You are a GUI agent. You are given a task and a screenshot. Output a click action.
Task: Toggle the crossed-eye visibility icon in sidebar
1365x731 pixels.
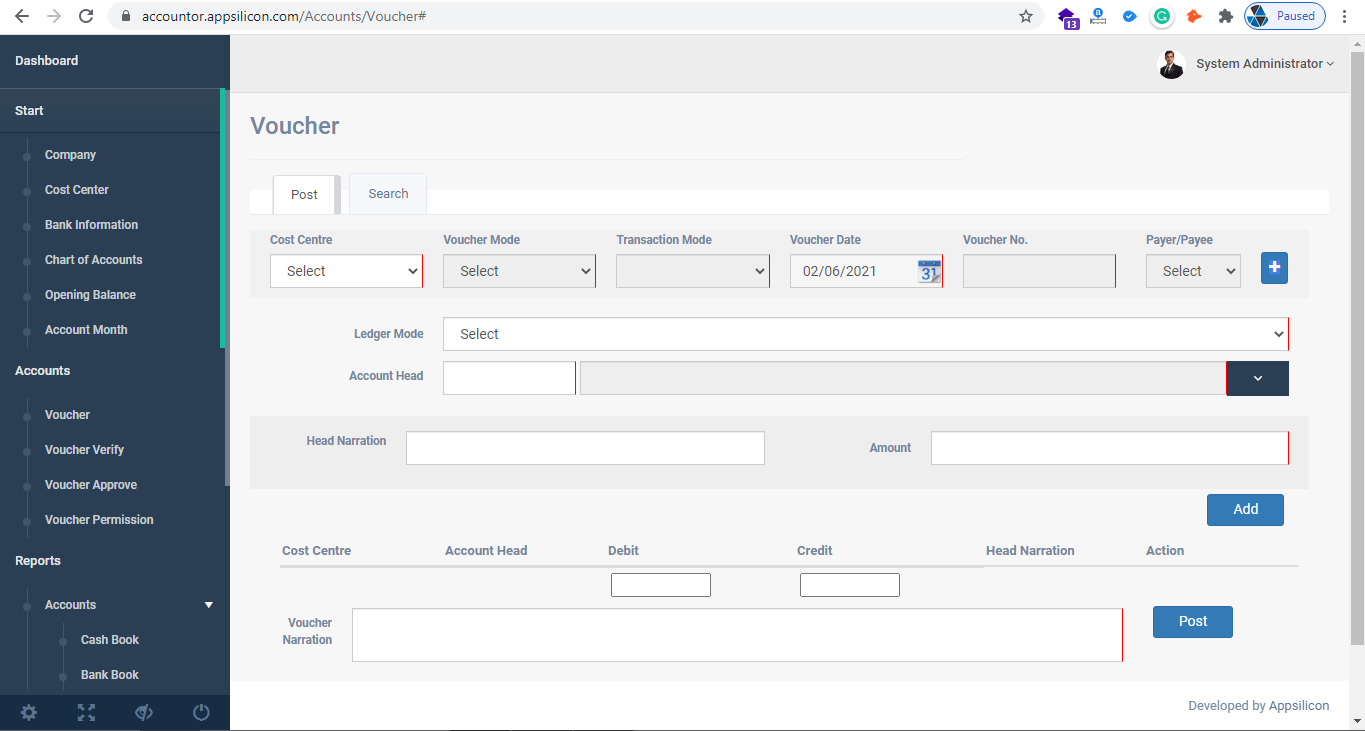click(x=144, y=712)
